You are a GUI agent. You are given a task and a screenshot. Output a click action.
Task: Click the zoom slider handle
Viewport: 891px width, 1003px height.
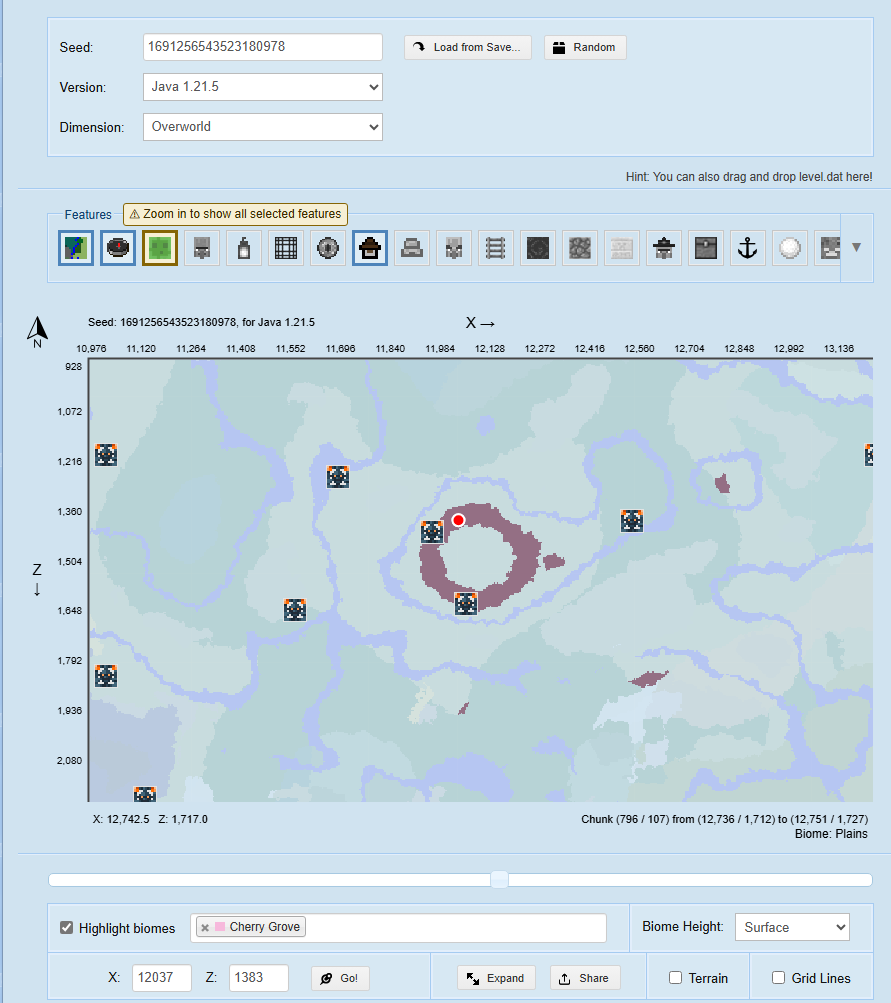click(x=500, y=880)
